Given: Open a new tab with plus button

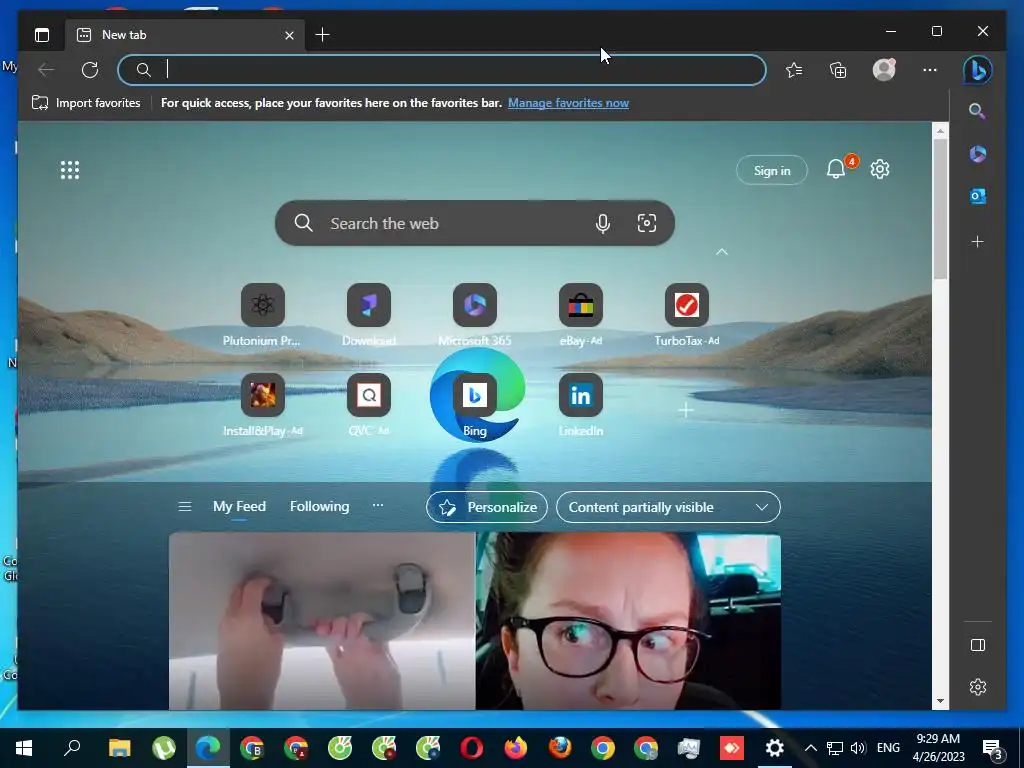Looking at the screenshot, I should point(323,35).
